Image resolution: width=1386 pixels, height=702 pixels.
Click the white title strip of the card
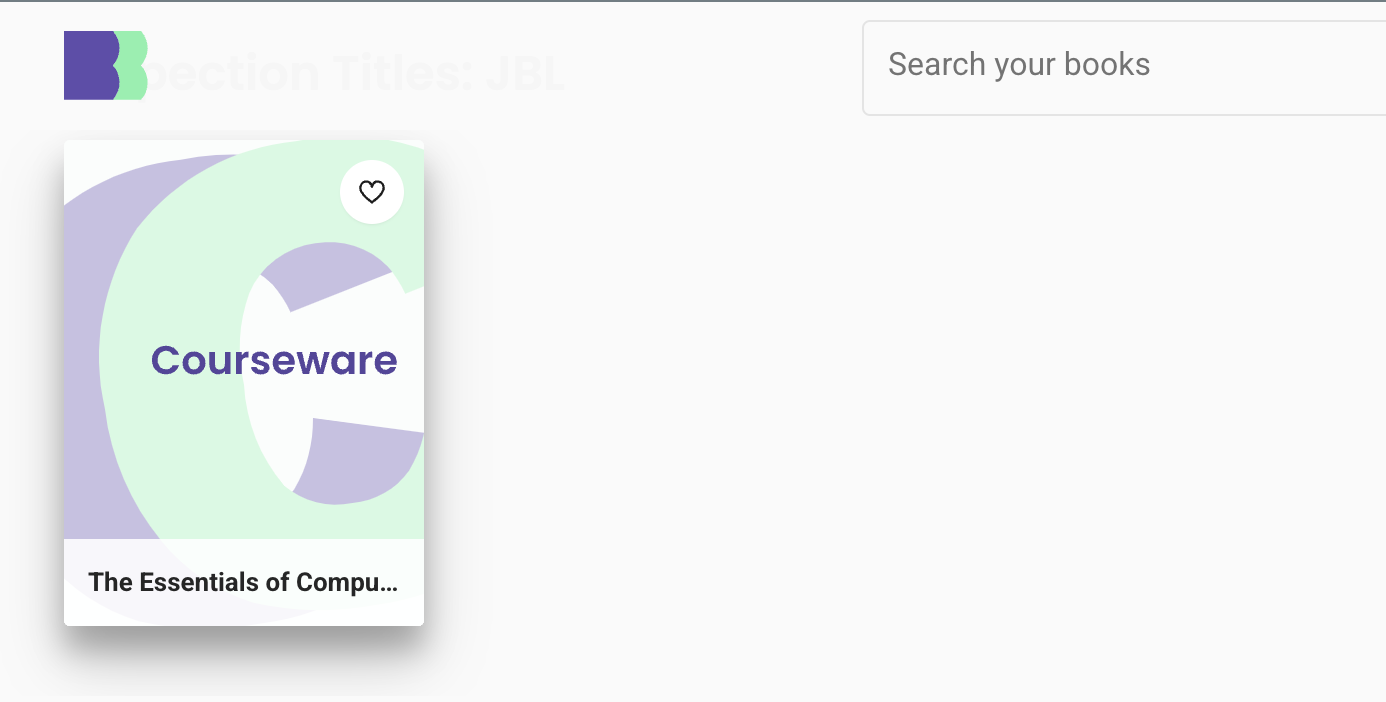(244, 582)
